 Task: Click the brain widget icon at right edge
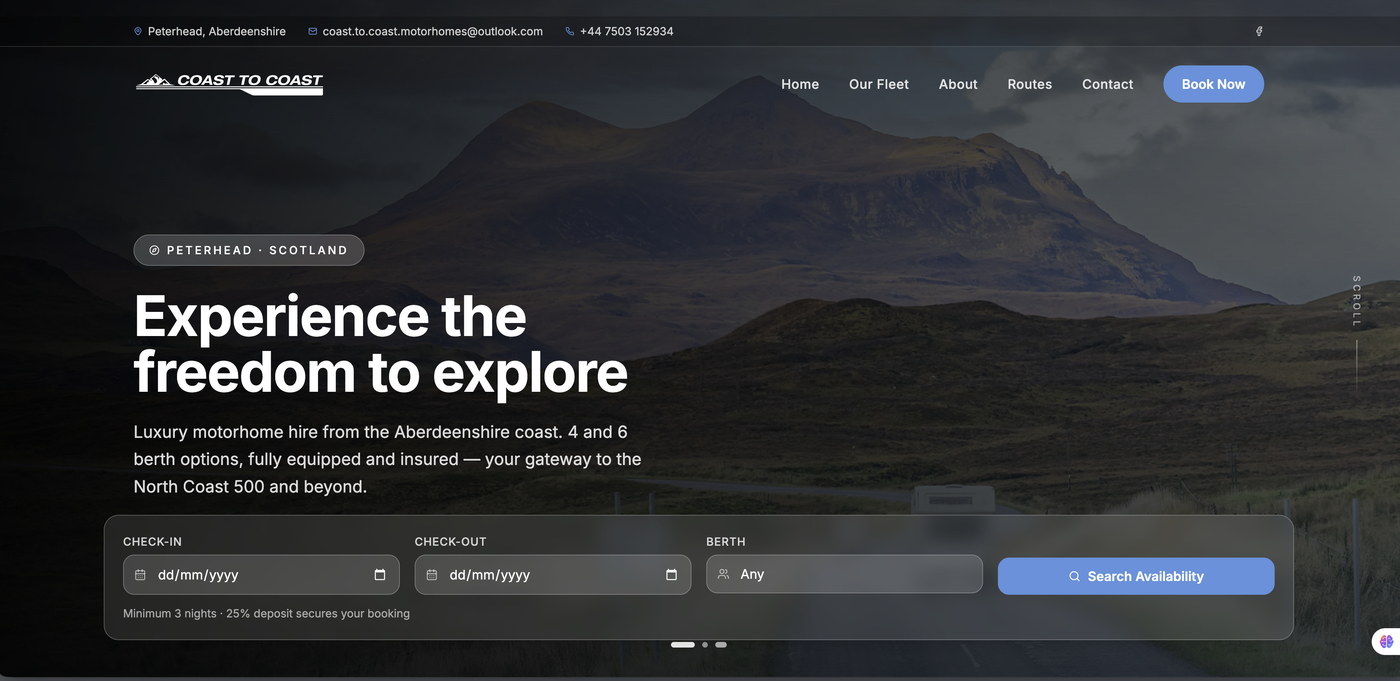1386,641
